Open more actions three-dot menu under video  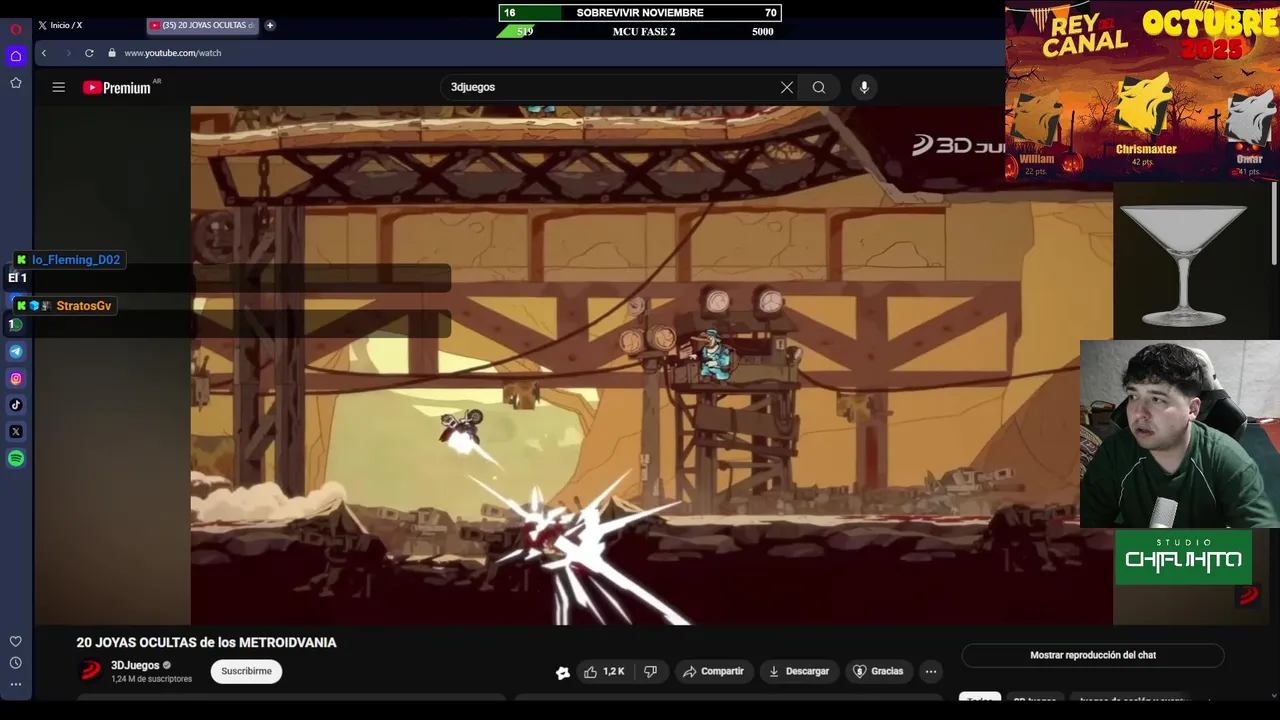coord(931,671)
